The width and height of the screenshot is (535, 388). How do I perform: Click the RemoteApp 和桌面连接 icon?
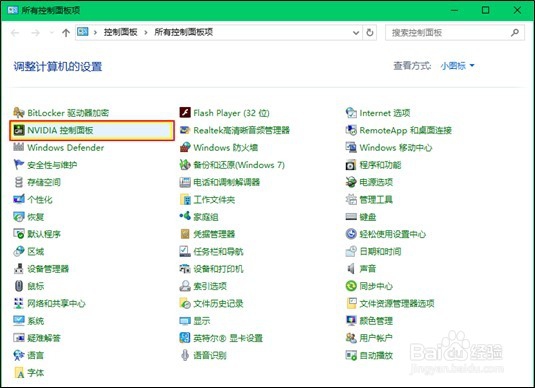coord(351,130)
